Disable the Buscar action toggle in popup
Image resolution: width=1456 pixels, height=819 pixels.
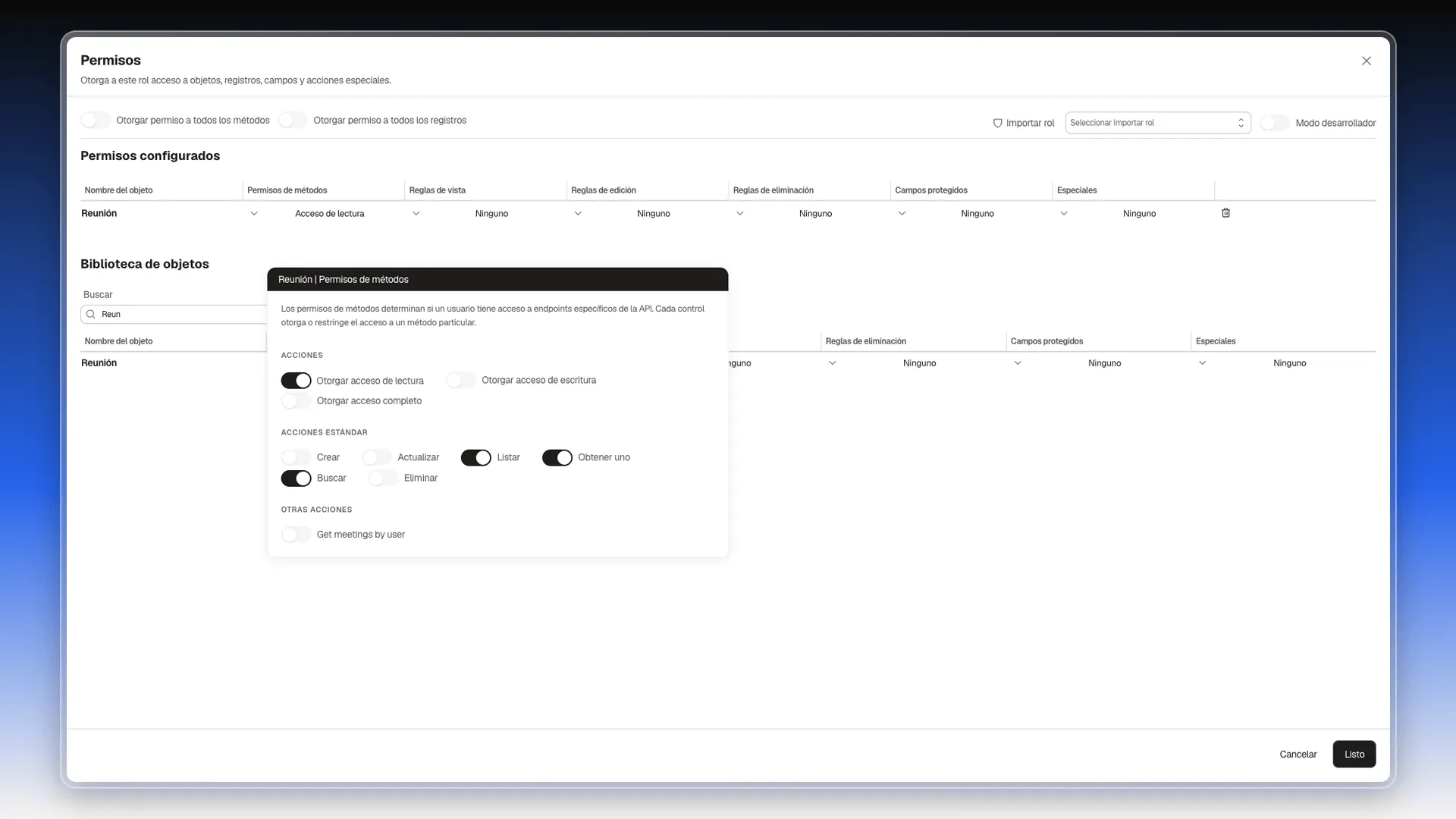tap(296, 478)
